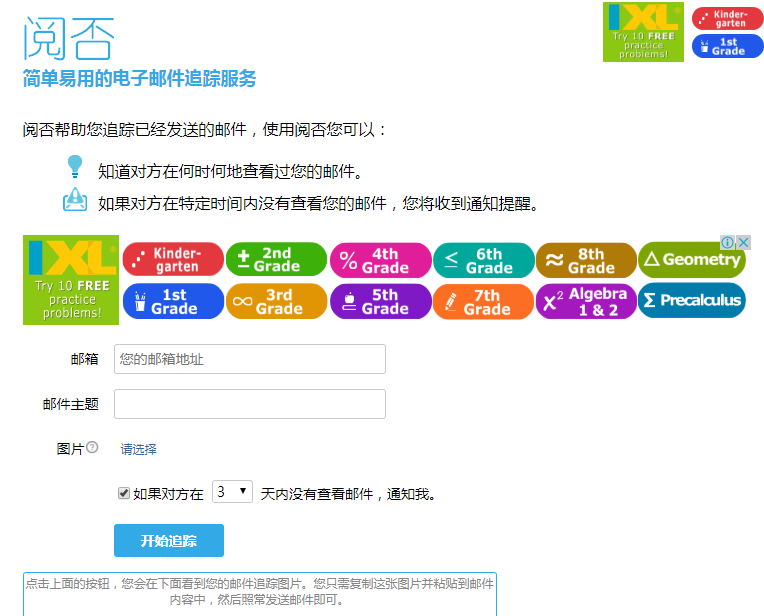Screen dimensions: 764x616
Task: Open the IXL logo in banner ad
Action: [x=71, y=280]
